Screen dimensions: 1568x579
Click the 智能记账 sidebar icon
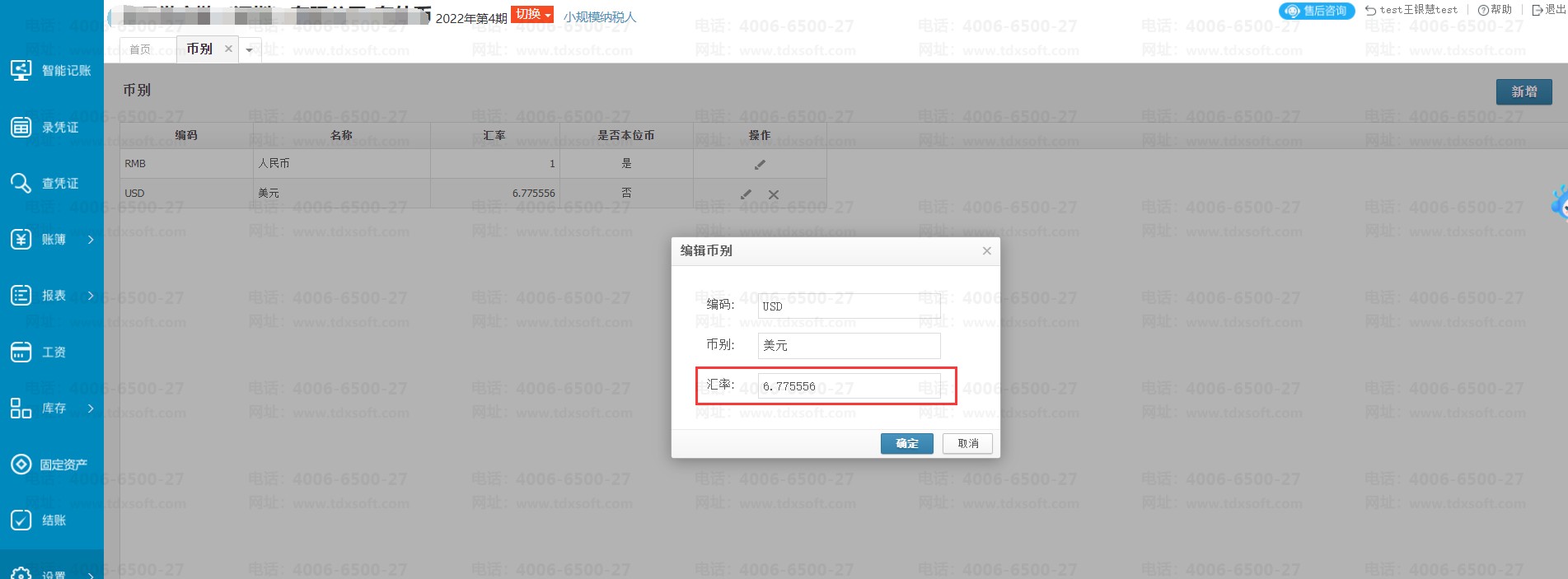pos(21,71)
